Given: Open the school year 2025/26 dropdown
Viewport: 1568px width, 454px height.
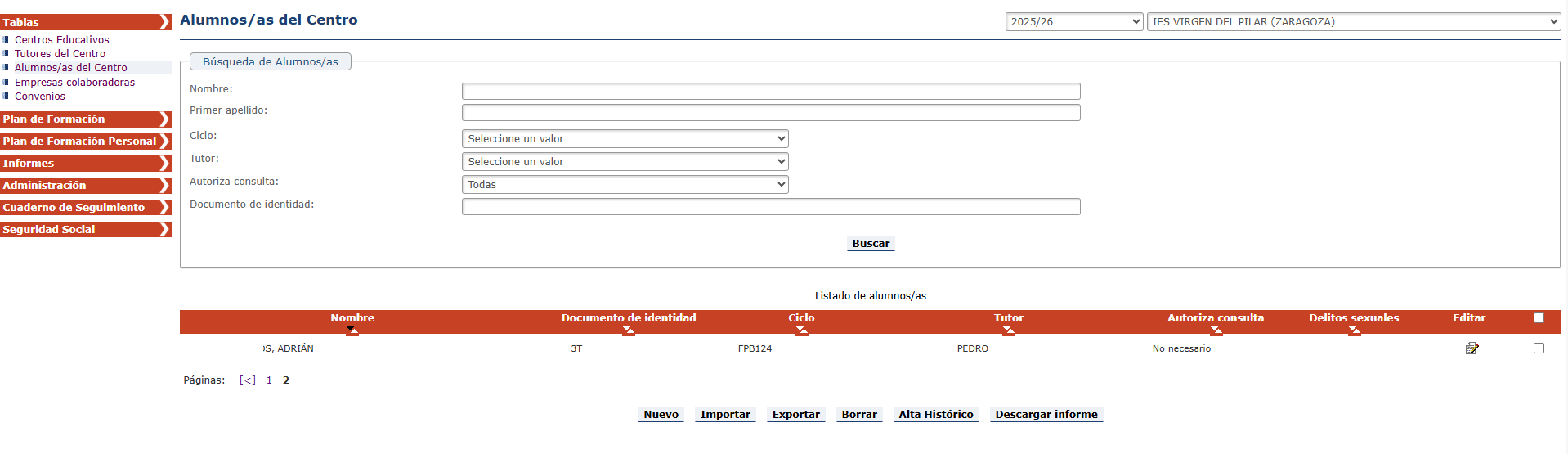Looking at the screenshot, I should click(1073, 22).
